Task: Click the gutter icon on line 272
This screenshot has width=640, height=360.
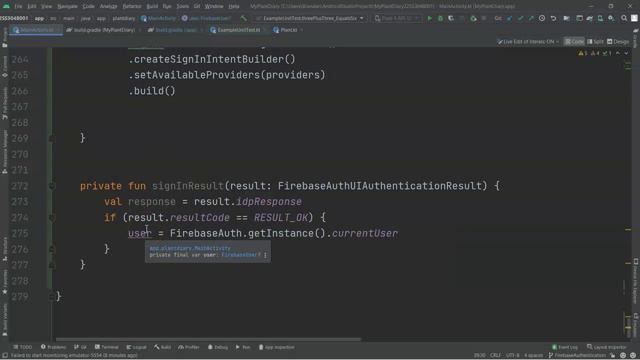Action: [52, 186]
